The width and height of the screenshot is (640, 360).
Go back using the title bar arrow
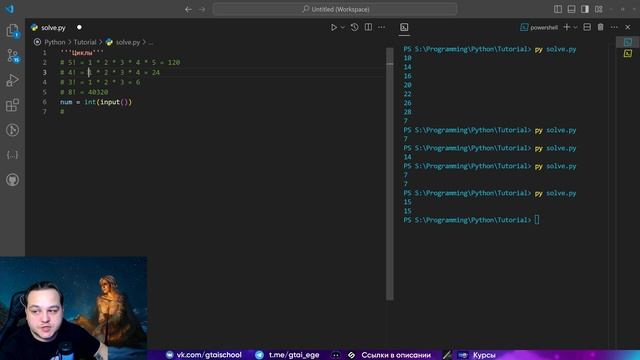[x=188, y=9]
